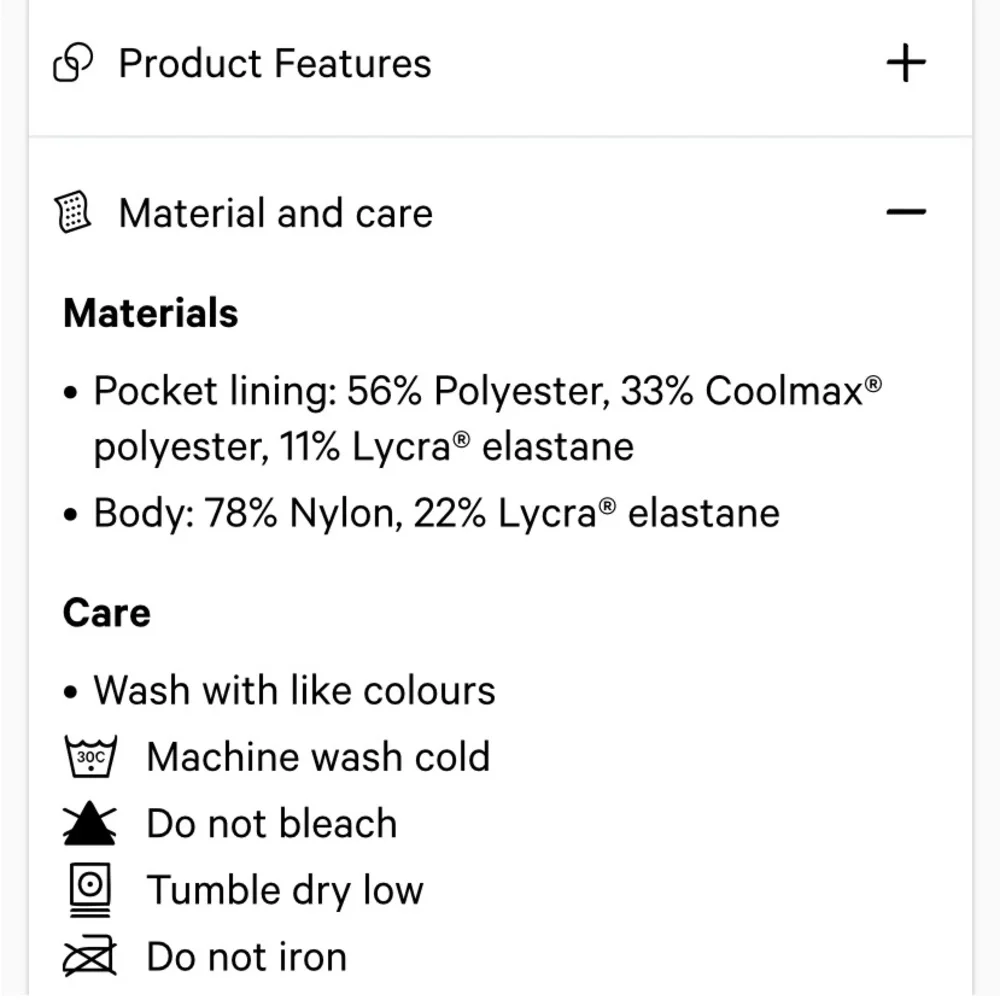This screenshot has height=1000, width=1000.
Task: Click the tumble dry low icon
Action: tap(90, 890)
